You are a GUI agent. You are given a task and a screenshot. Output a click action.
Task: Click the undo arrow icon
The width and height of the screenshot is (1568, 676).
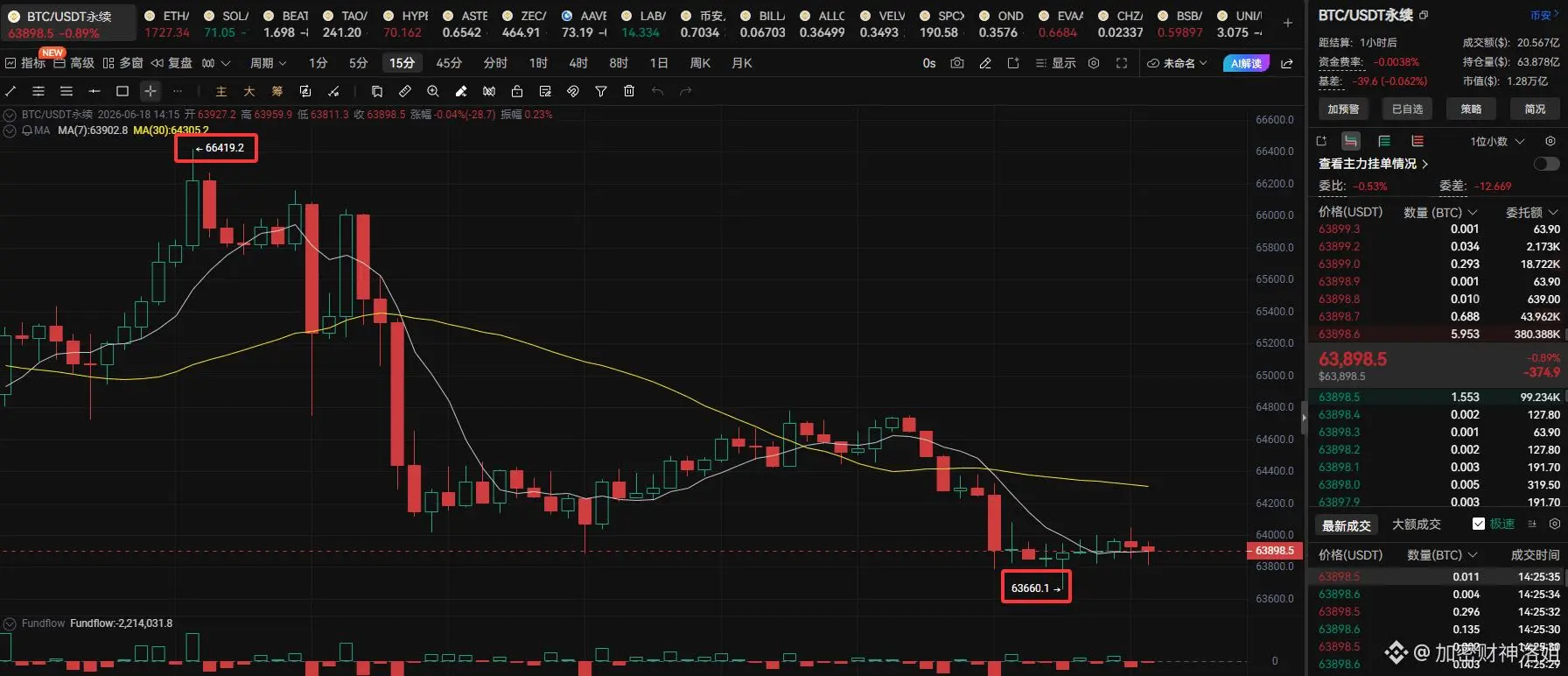657,91
